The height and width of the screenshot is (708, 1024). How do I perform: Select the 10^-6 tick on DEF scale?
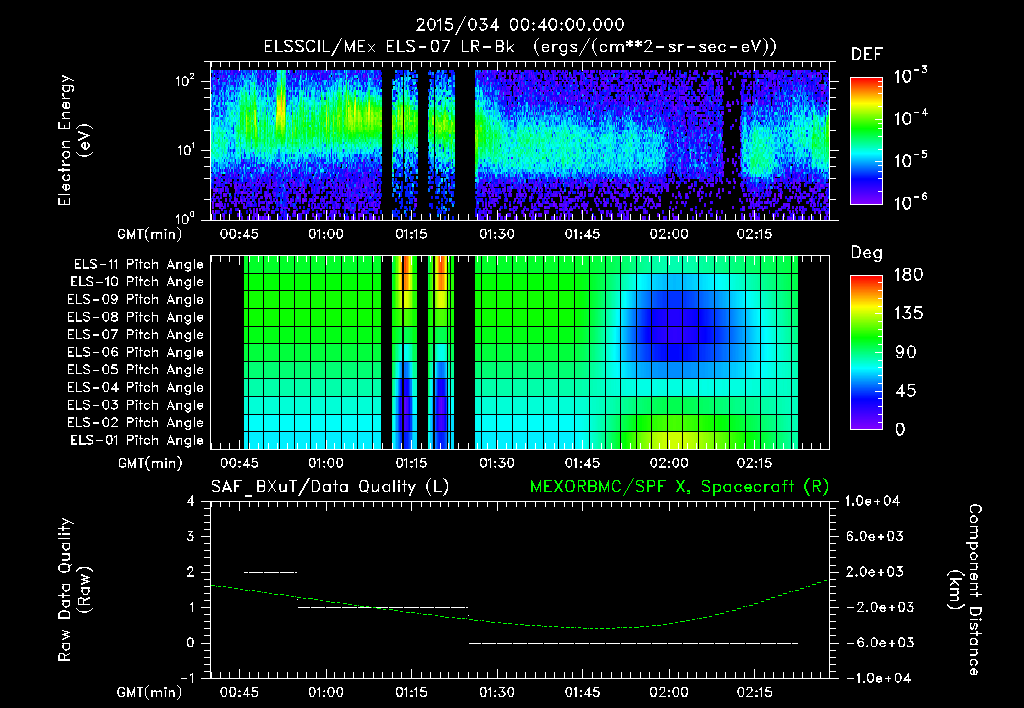tap(910, 202)
